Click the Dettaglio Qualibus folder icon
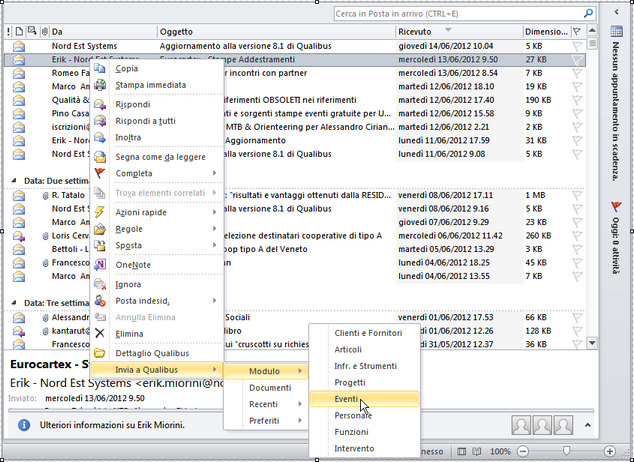Image resolution: width=634 pixels, height=462 pixels. pyautogui.click(x=100, y=353)
